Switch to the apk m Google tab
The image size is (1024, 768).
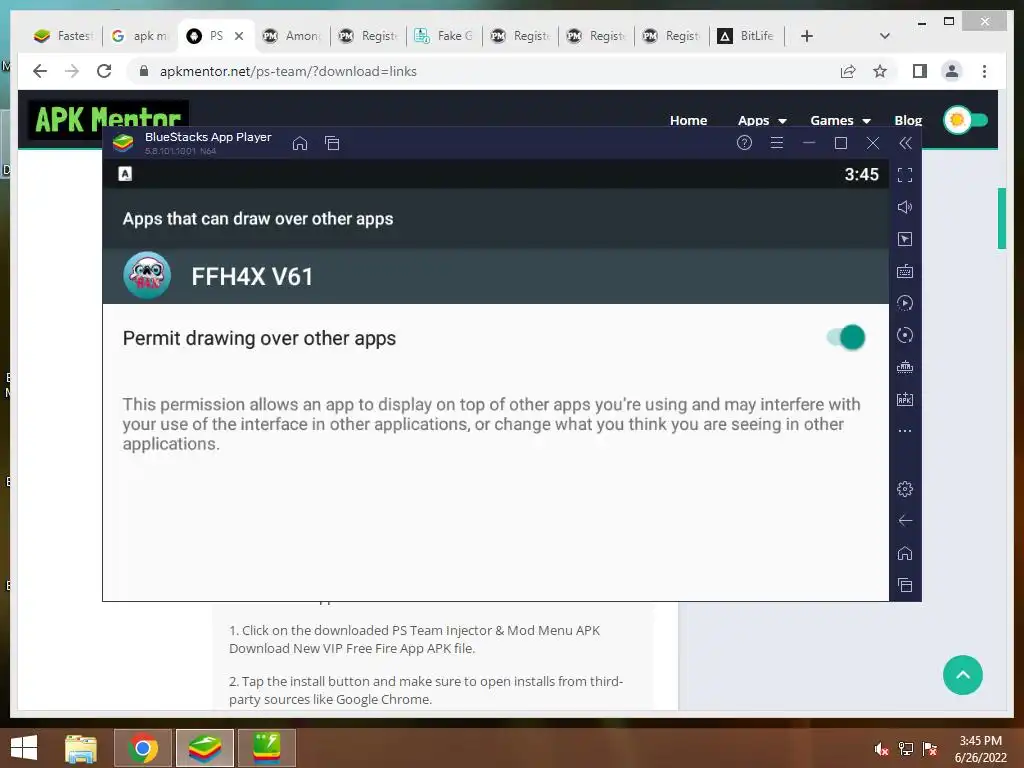click(140, 36)
